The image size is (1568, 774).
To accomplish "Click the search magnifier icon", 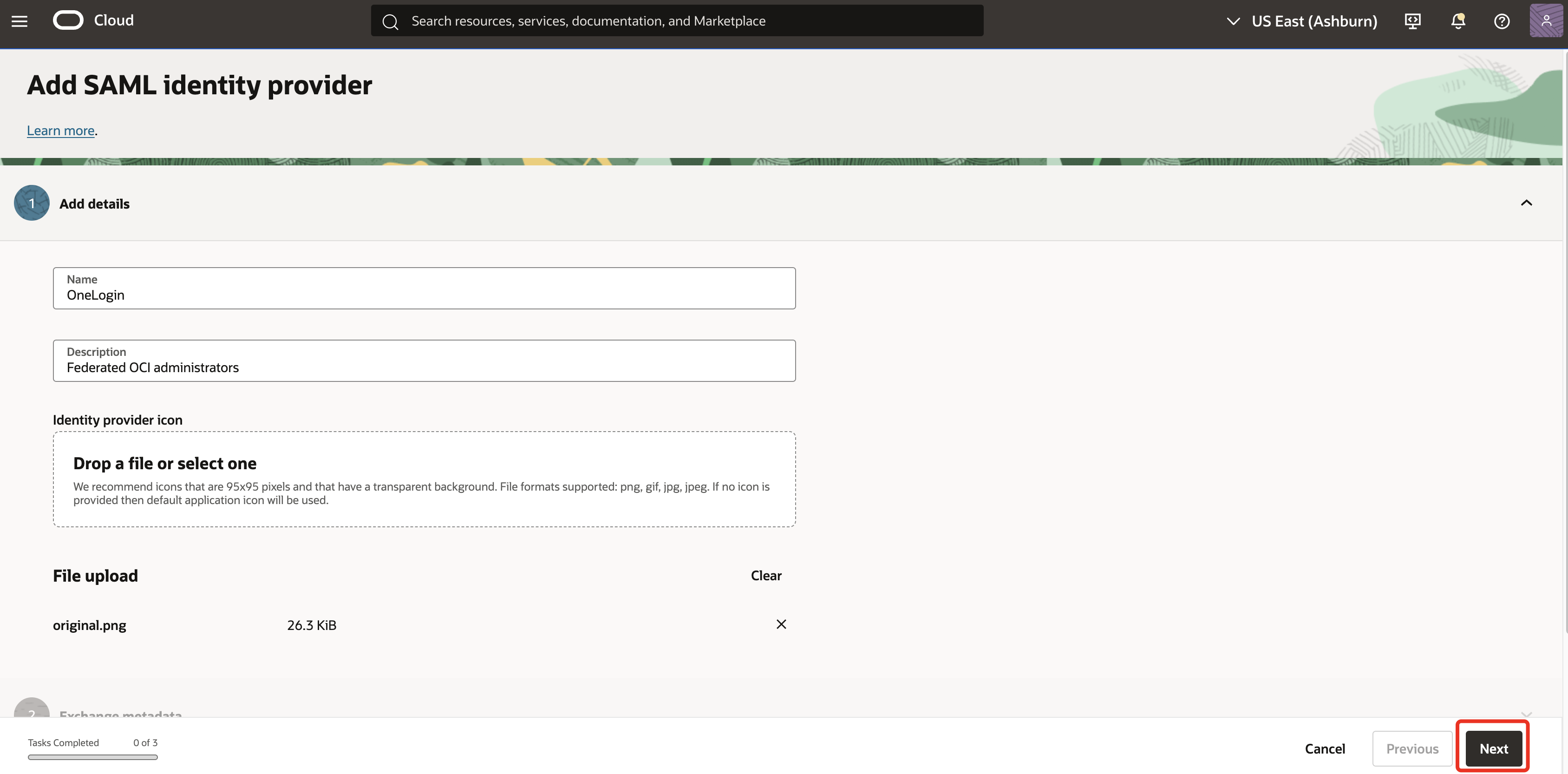I will (x=390, y=21).
